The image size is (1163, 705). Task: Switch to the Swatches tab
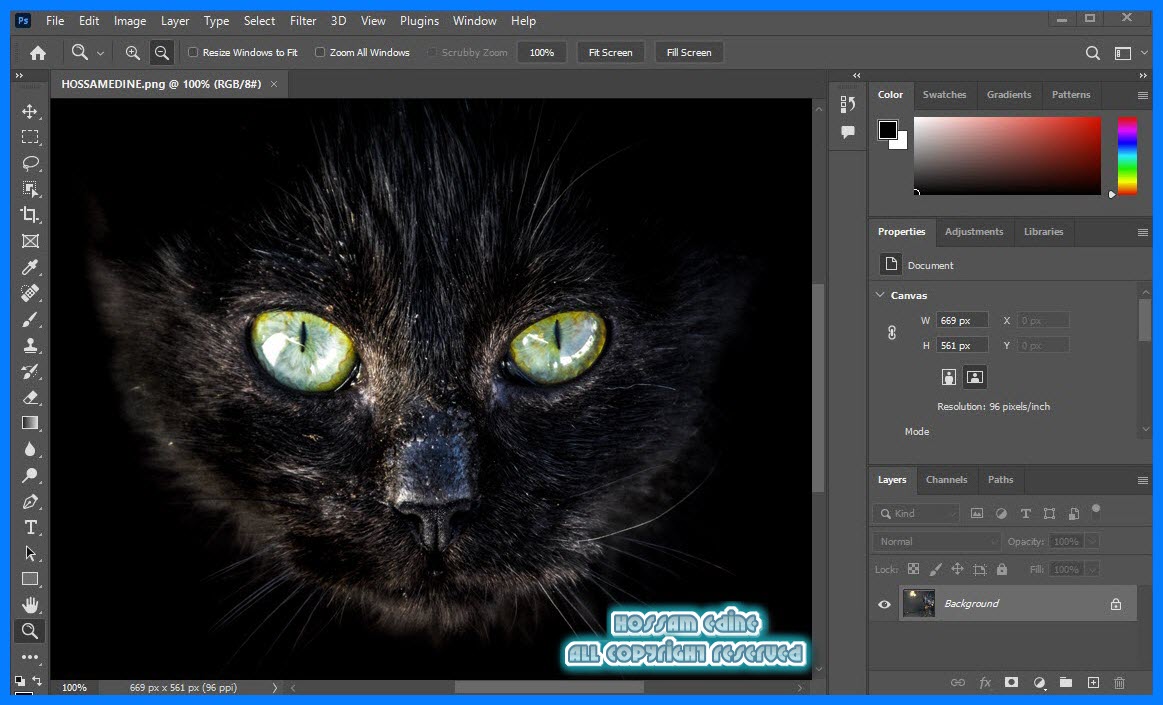coord(944,95)
